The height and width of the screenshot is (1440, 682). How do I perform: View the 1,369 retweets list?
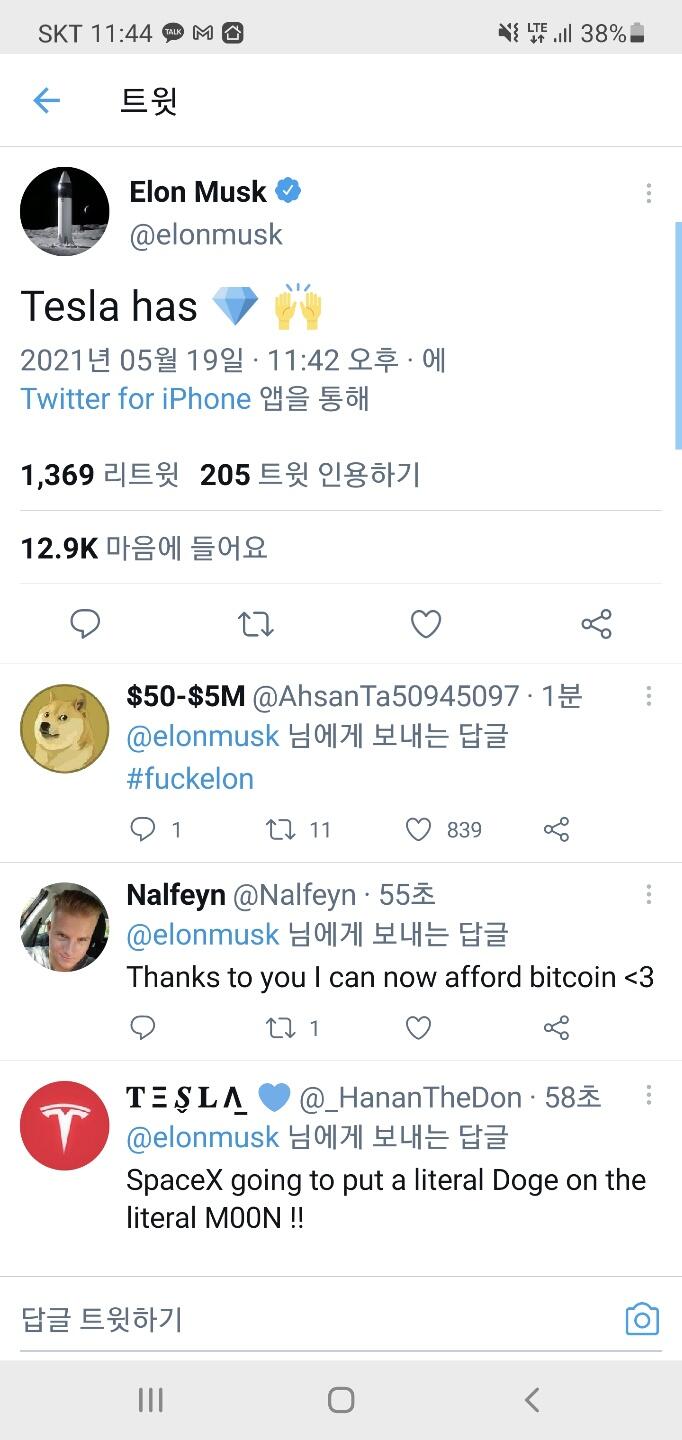[99, 475]
